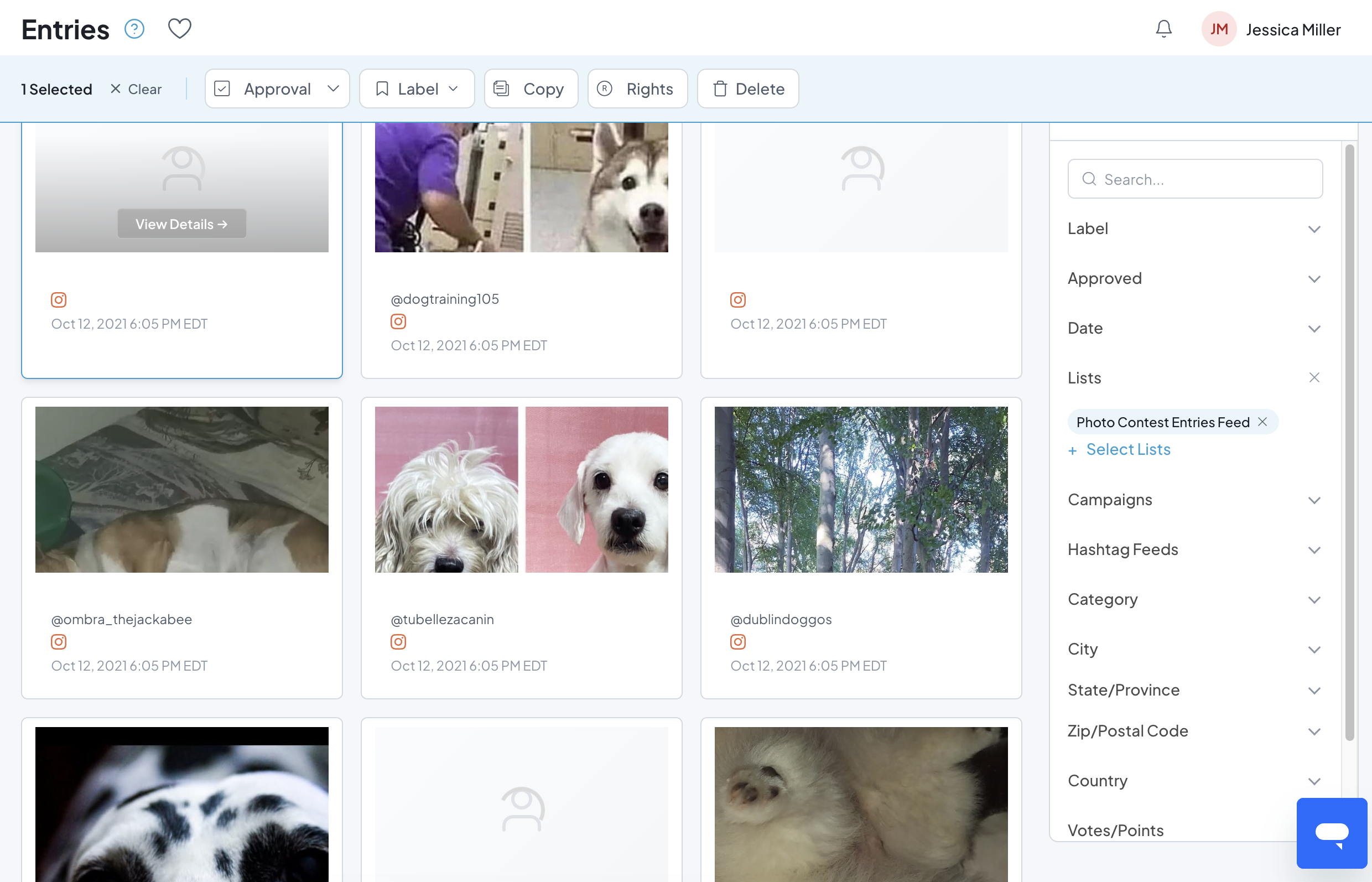Click the '1 Selected' count text
1372x882 pixels.
coord(56,89)
